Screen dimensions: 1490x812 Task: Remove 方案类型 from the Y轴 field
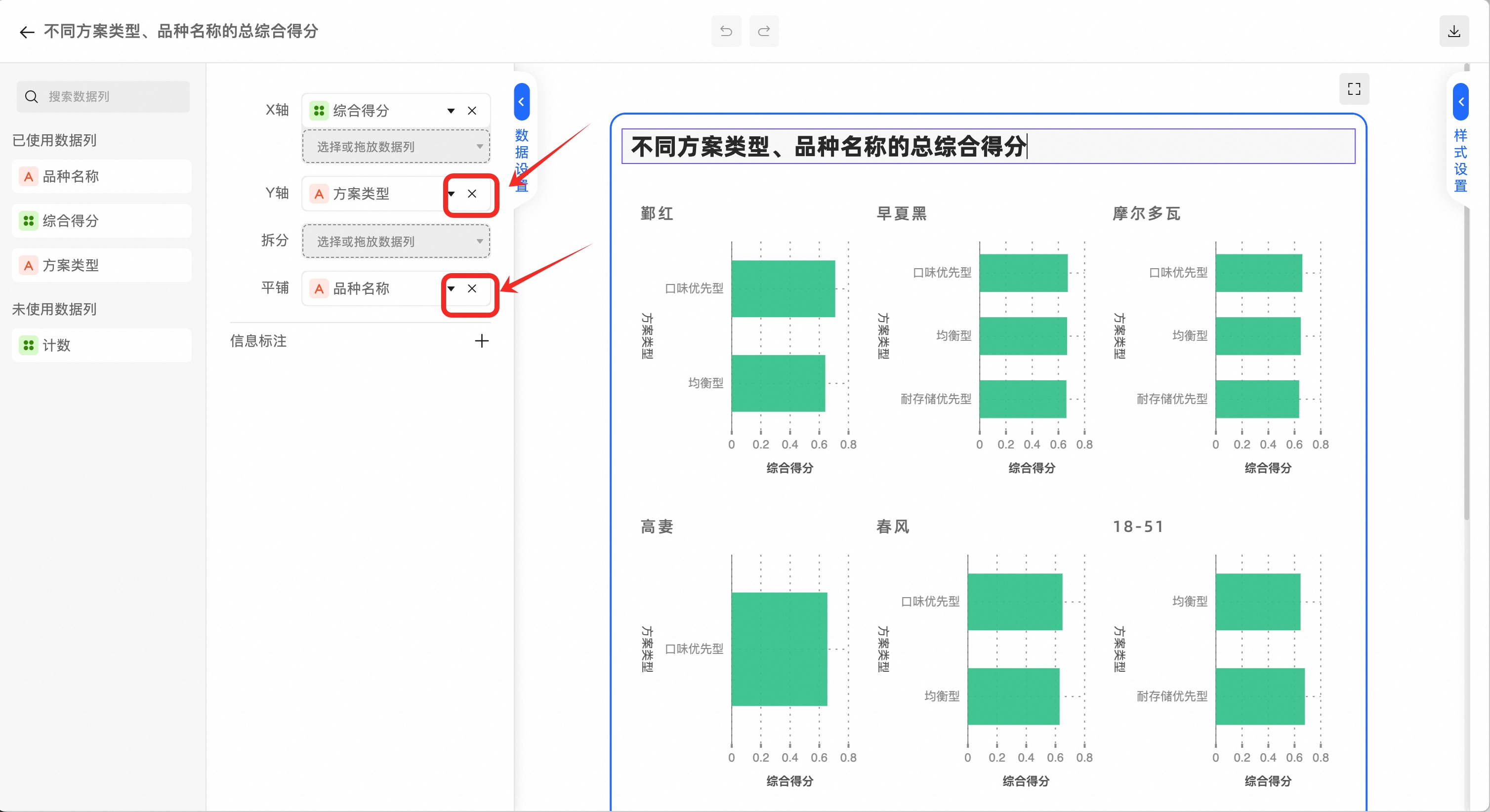472,194
